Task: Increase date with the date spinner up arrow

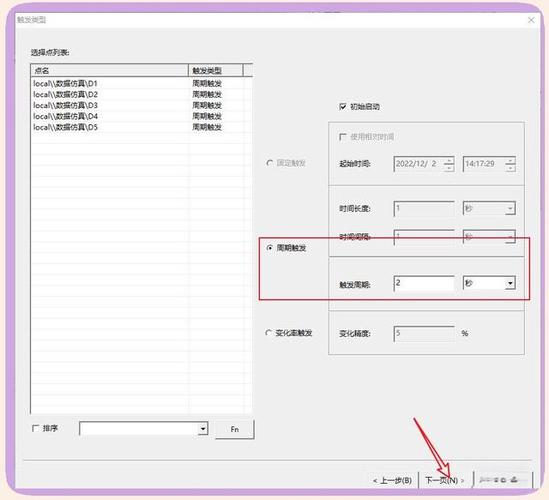Action: coord(449,161)
